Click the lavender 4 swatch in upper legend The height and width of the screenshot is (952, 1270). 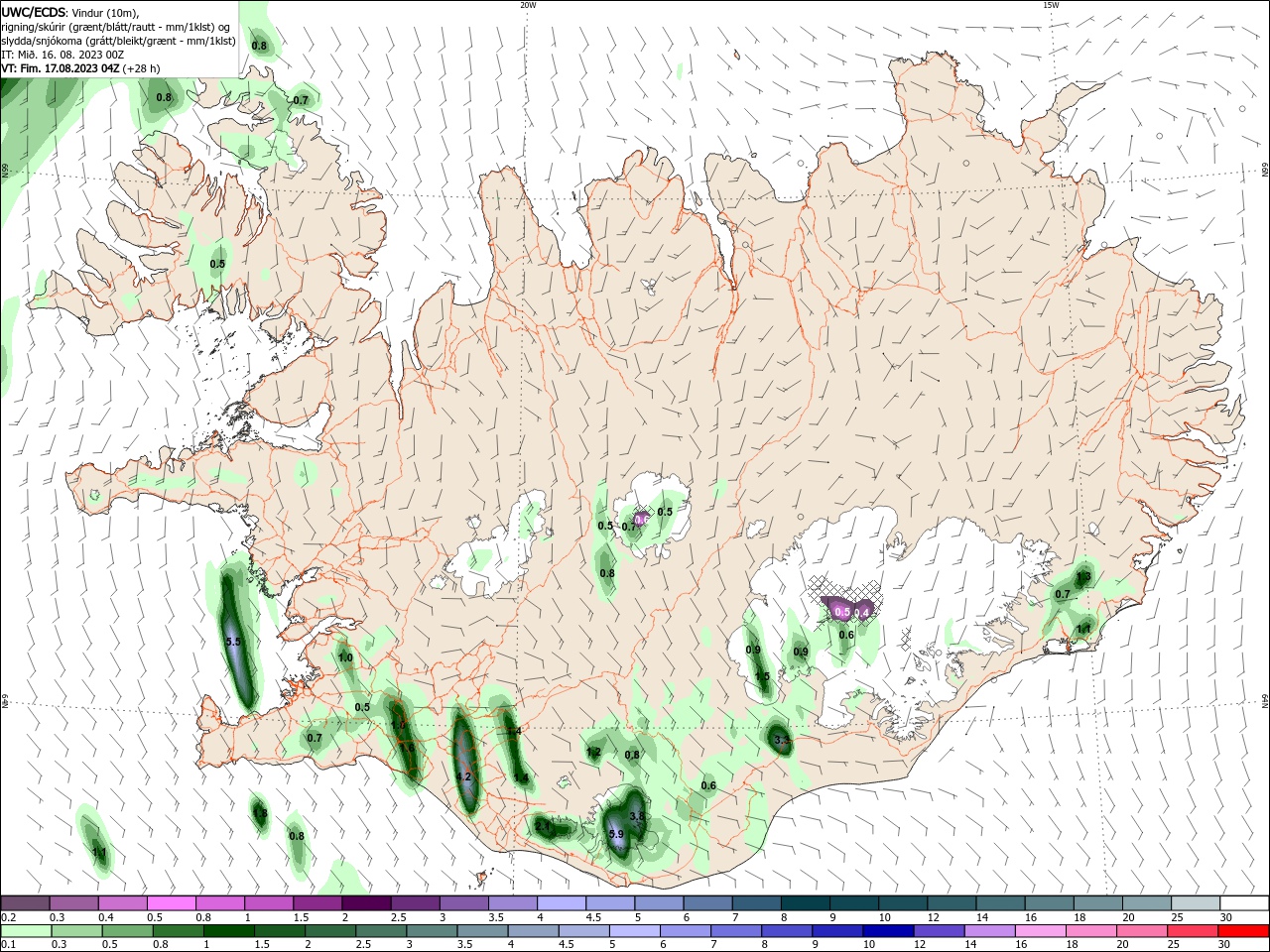coord(562,903)
